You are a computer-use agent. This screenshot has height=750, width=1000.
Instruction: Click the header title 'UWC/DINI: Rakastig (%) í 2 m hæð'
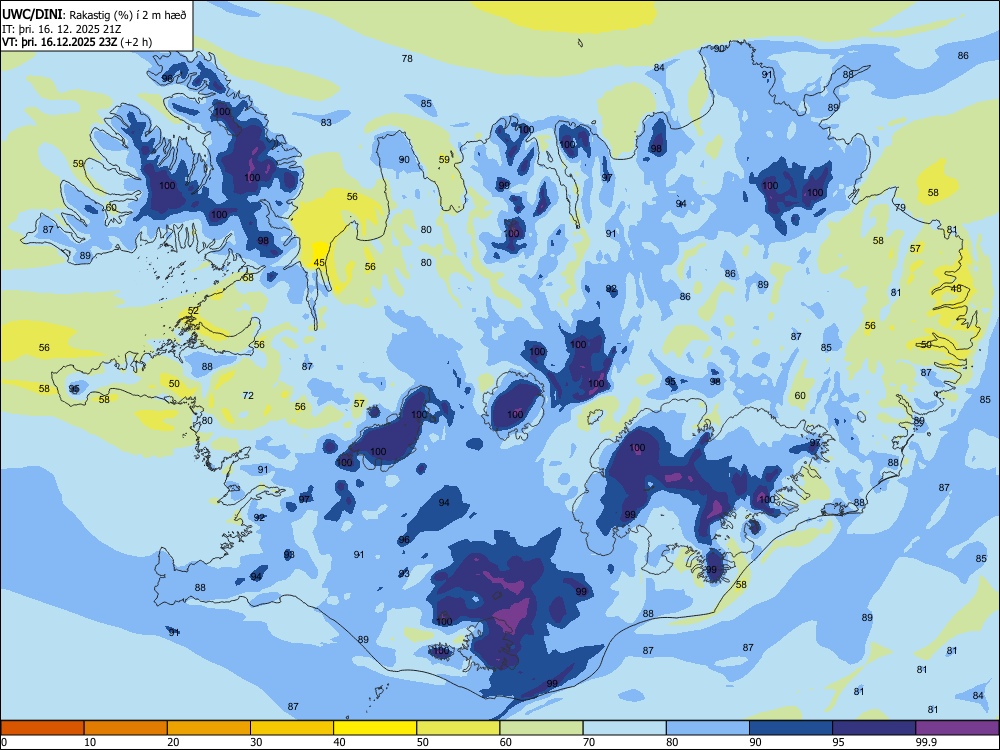pyautogui.click(x=94, y=14)
